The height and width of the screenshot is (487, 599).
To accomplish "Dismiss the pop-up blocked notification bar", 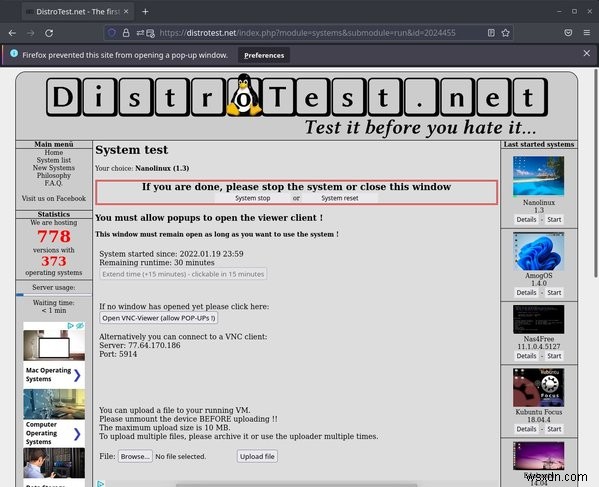I will pyautogui.click(x=587, y=53).
